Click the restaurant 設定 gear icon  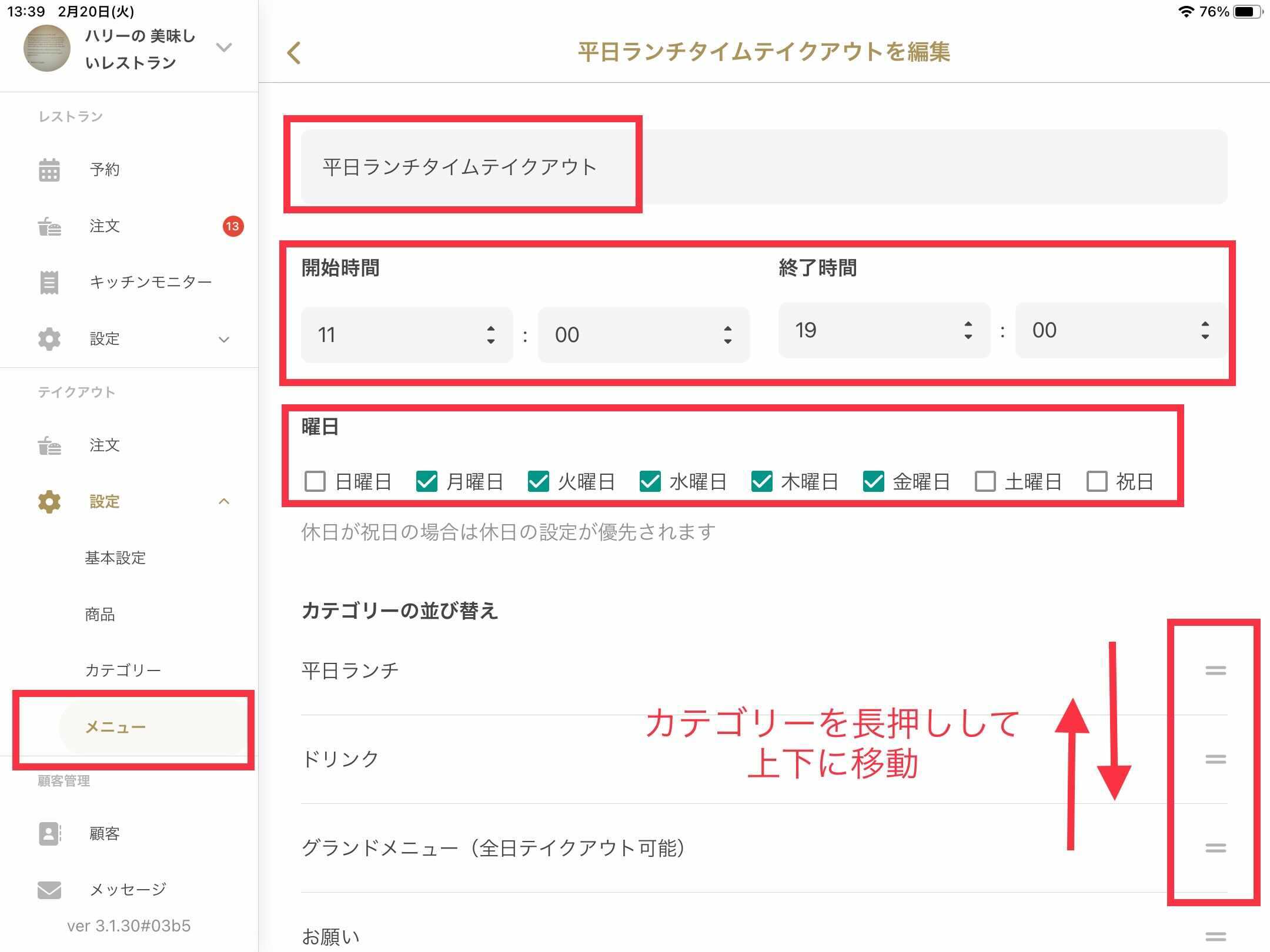click(x=49, y=339)
